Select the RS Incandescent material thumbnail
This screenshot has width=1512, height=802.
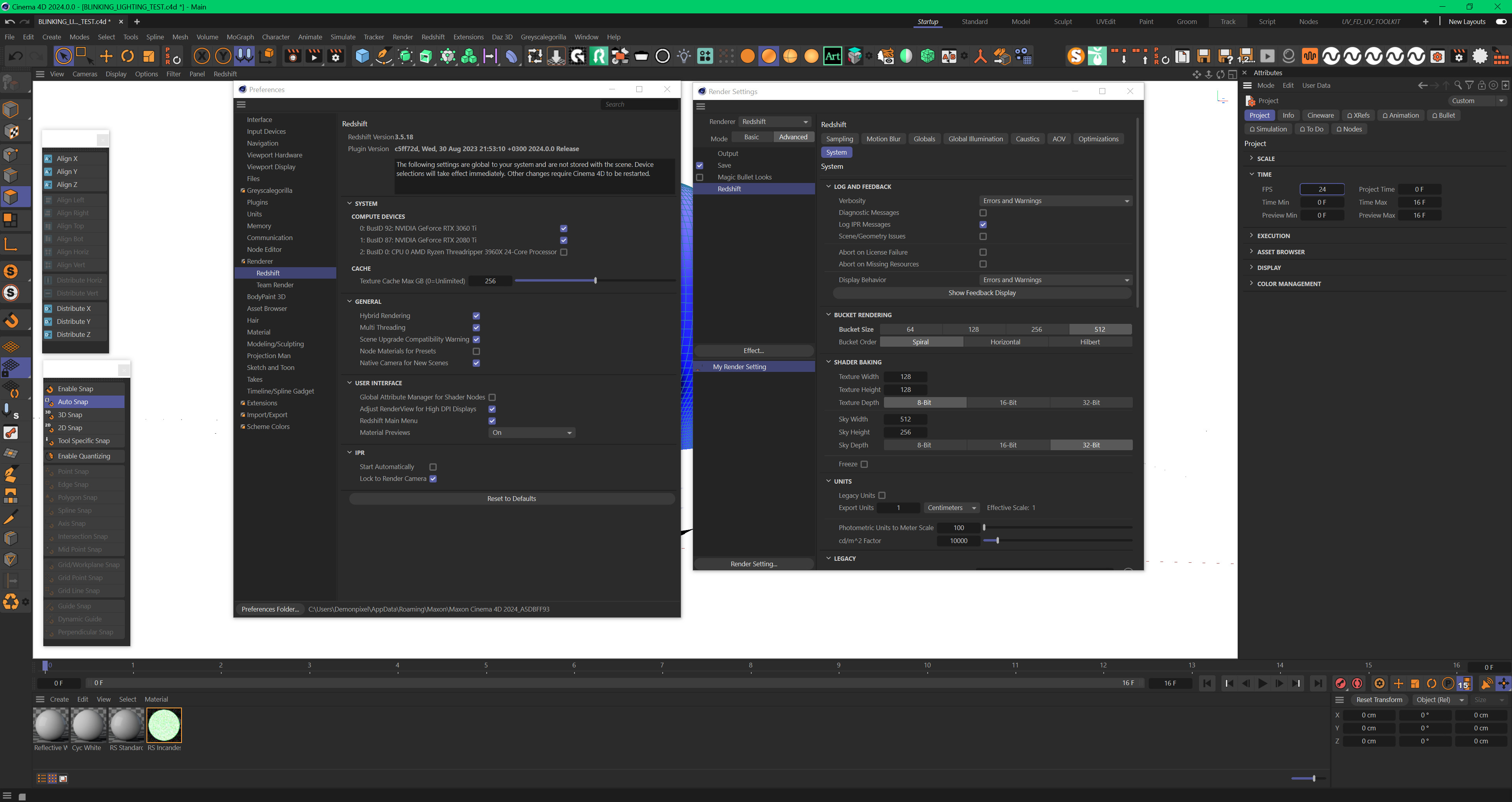coord(164,725)
